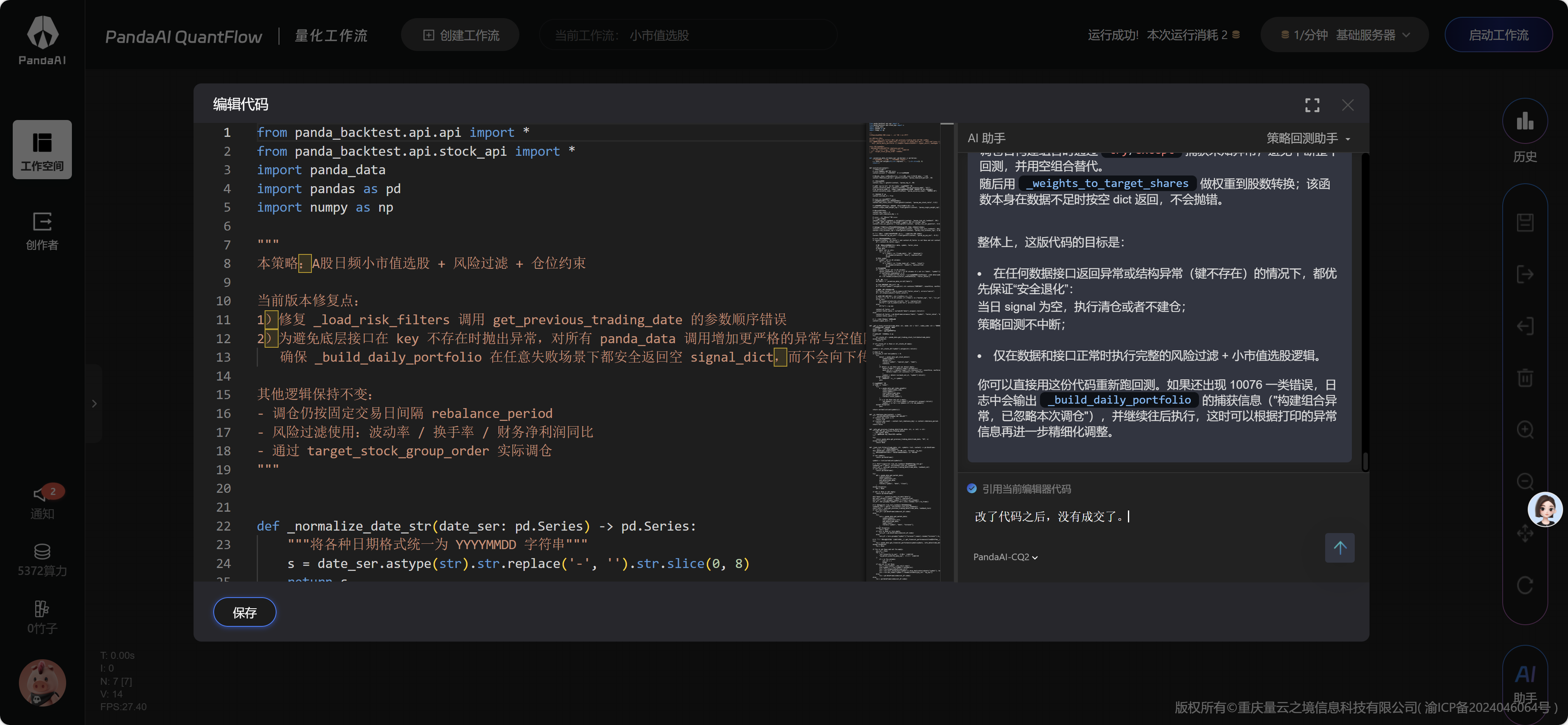
Task: Click the copyright text 重庆量云之境信息科技有限公司
Action: click(x=1327, y=707)
